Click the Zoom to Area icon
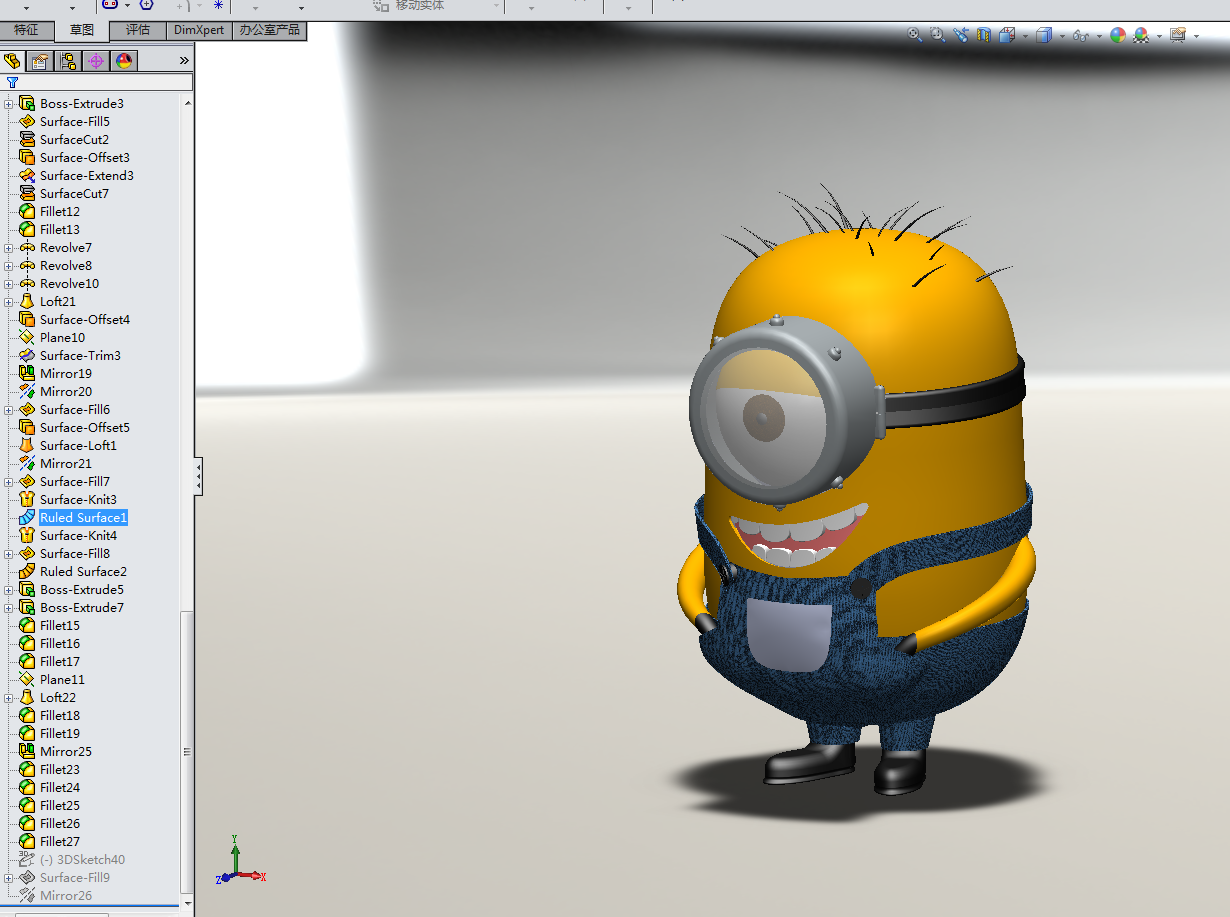 click(937, 35)
